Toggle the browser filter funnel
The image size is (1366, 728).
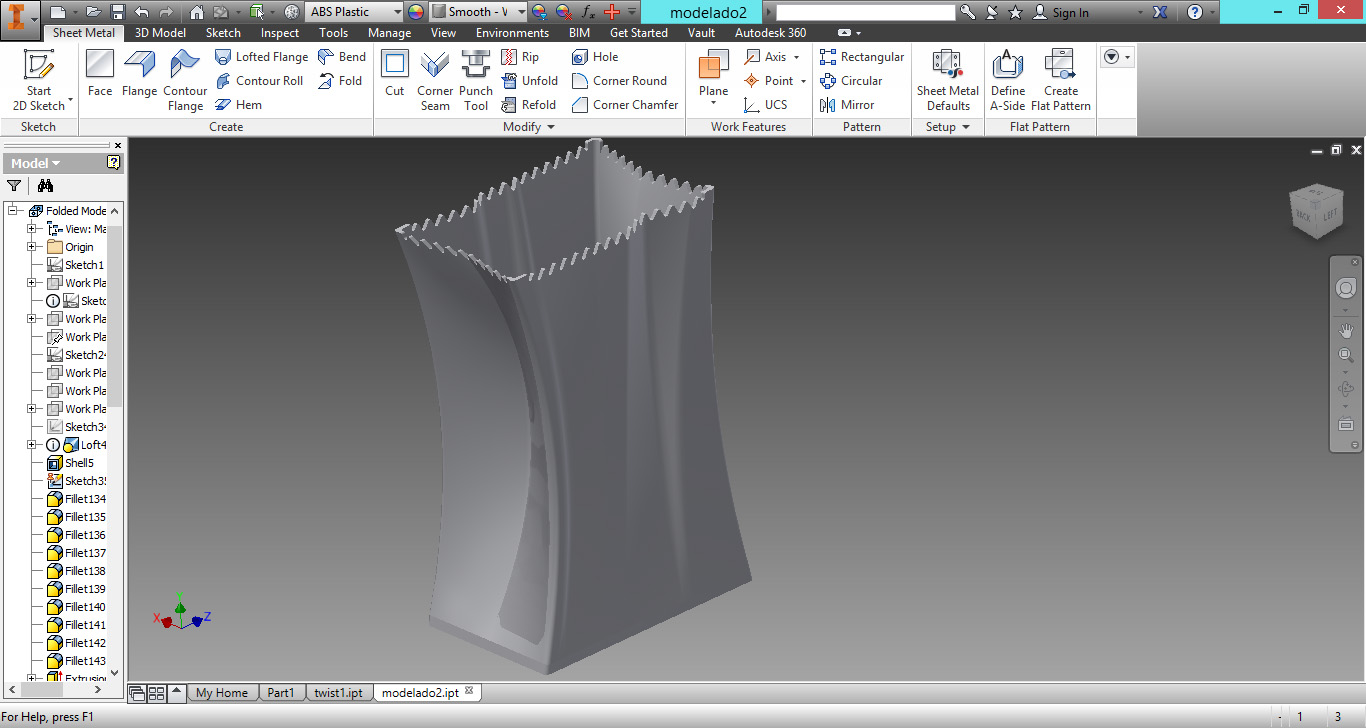coord(14,186)
